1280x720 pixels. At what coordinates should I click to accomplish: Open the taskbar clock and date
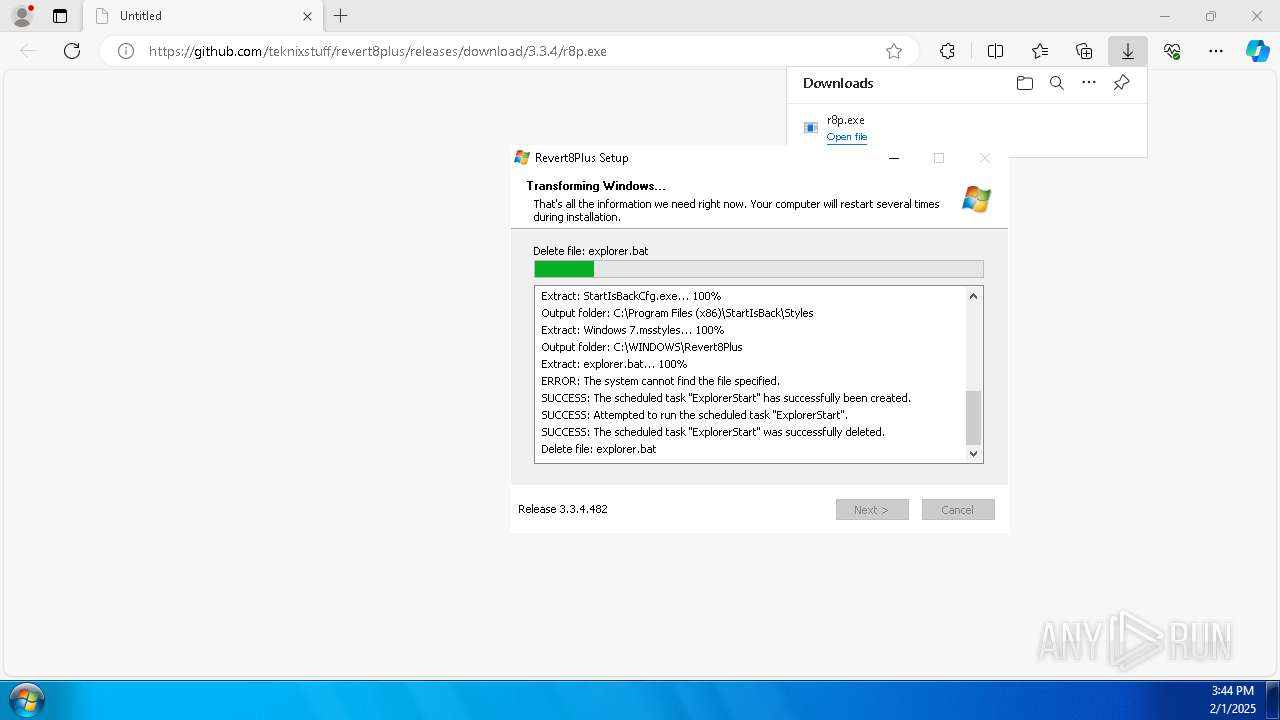tap(1232, 699)
